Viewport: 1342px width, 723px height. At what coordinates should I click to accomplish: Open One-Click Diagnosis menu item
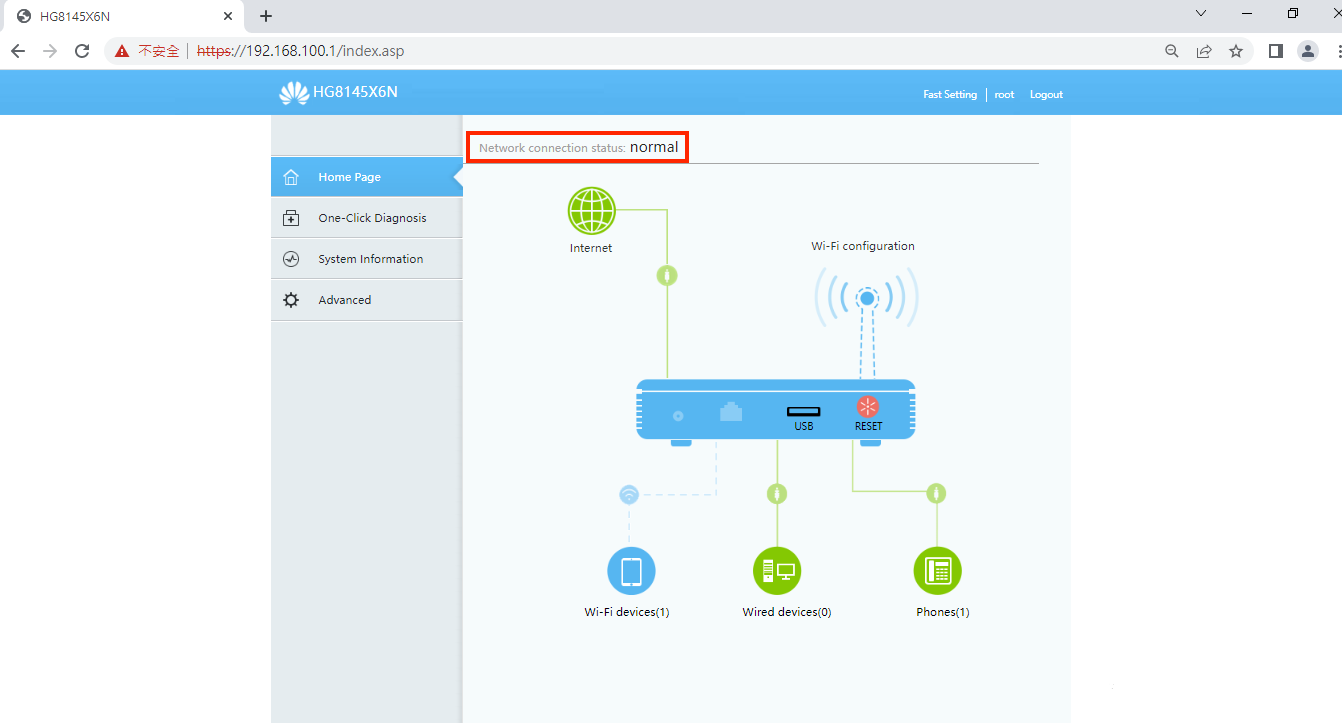(x=366, y=218)
